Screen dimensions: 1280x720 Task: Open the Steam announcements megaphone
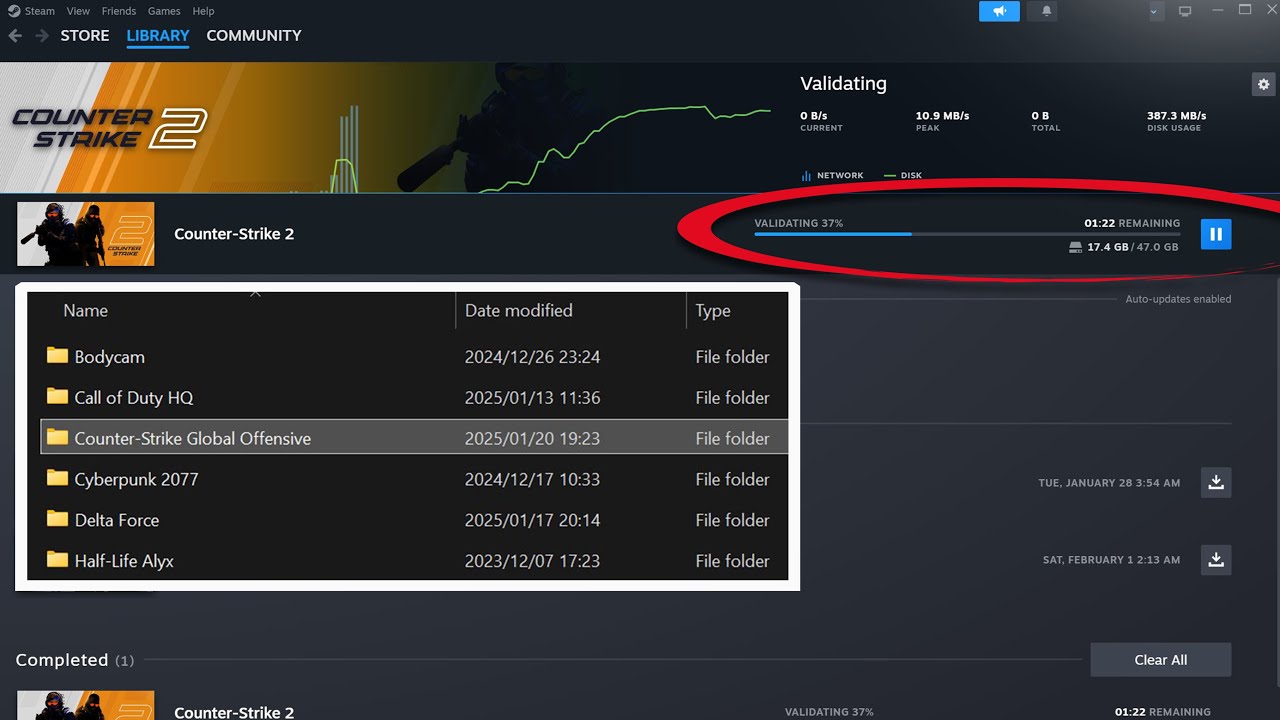point(999,11)
